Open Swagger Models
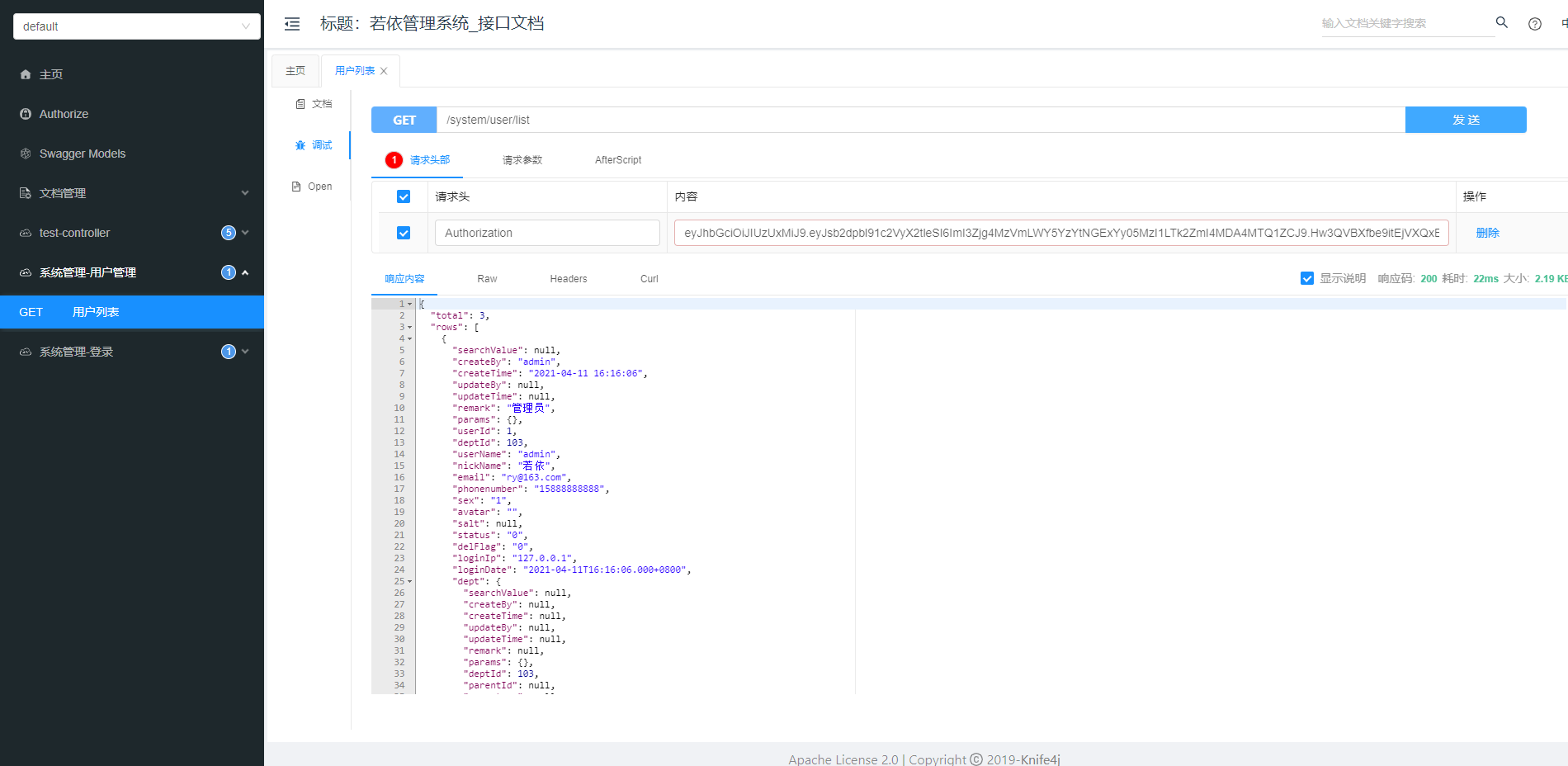Viewport: 1568px width, 766px height. pos(82,154)
